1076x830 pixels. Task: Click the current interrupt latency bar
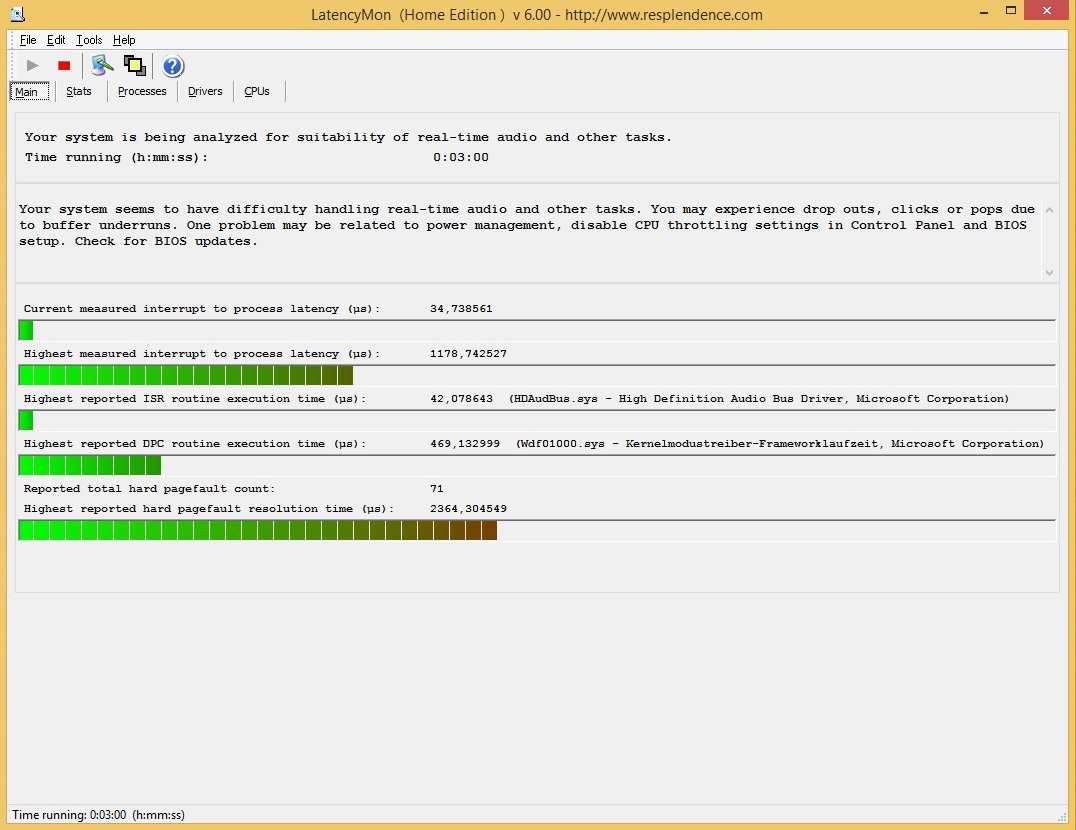point(537,331)
